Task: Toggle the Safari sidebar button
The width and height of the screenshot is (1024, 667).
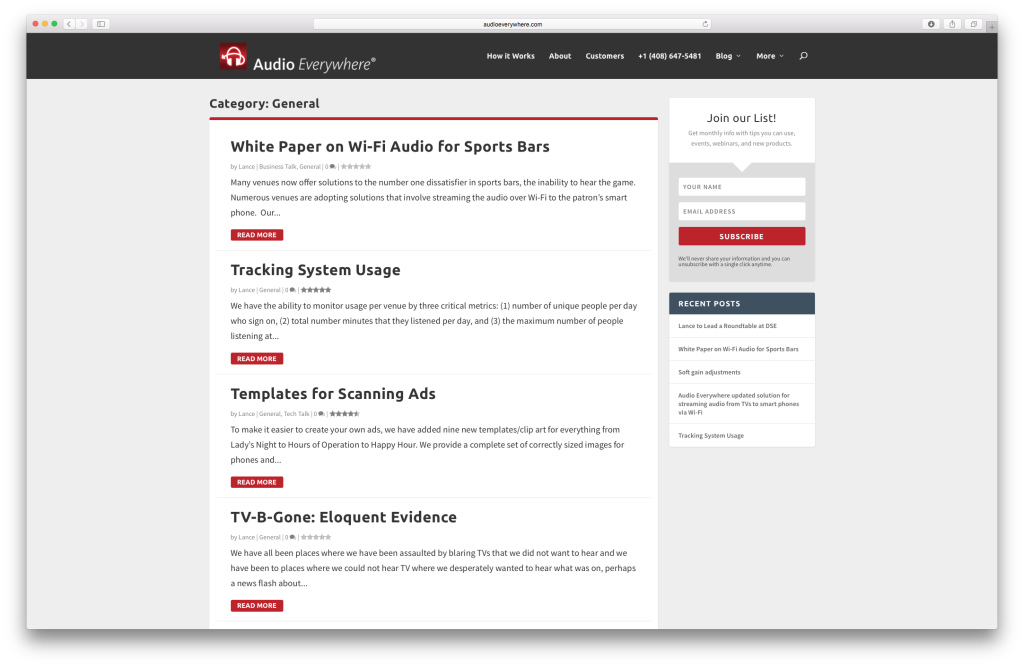Action: pos(101,24)
